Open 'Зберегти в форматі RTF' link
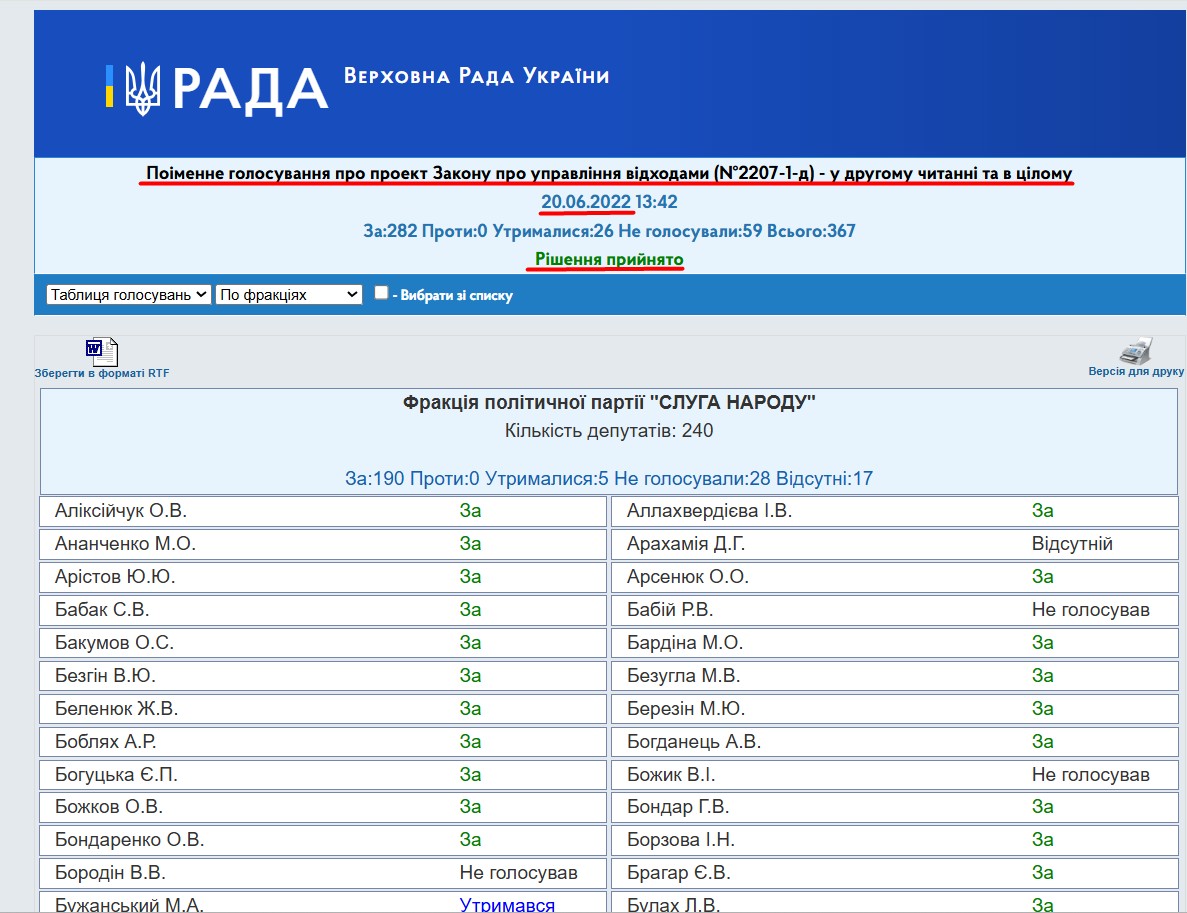Screen dimensions: 1187x913 101,373
